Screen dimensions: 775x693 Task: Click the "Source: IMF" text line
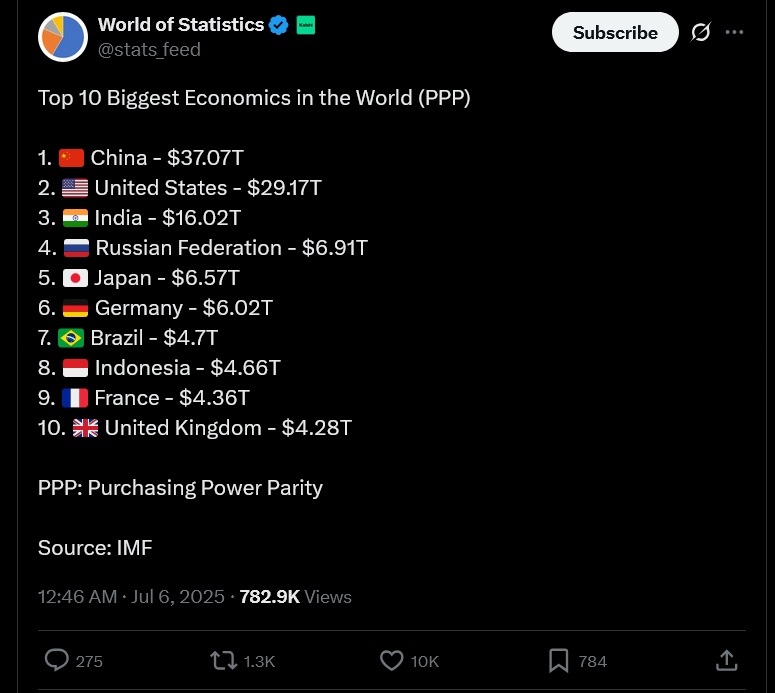pyautogui.click(x=95, y=548)
